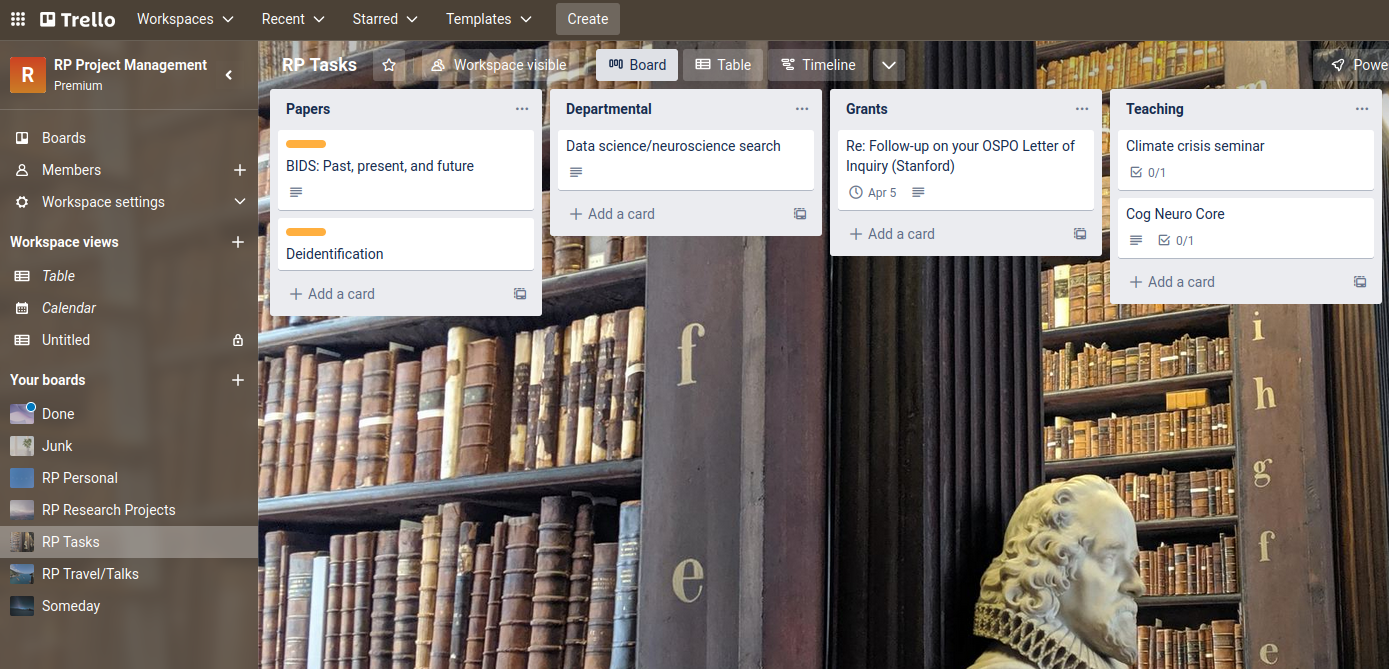Viewport: 1389px width, 669px height.
Task: Switch to the Timeline view tab
Action: (x=817, y=65)
